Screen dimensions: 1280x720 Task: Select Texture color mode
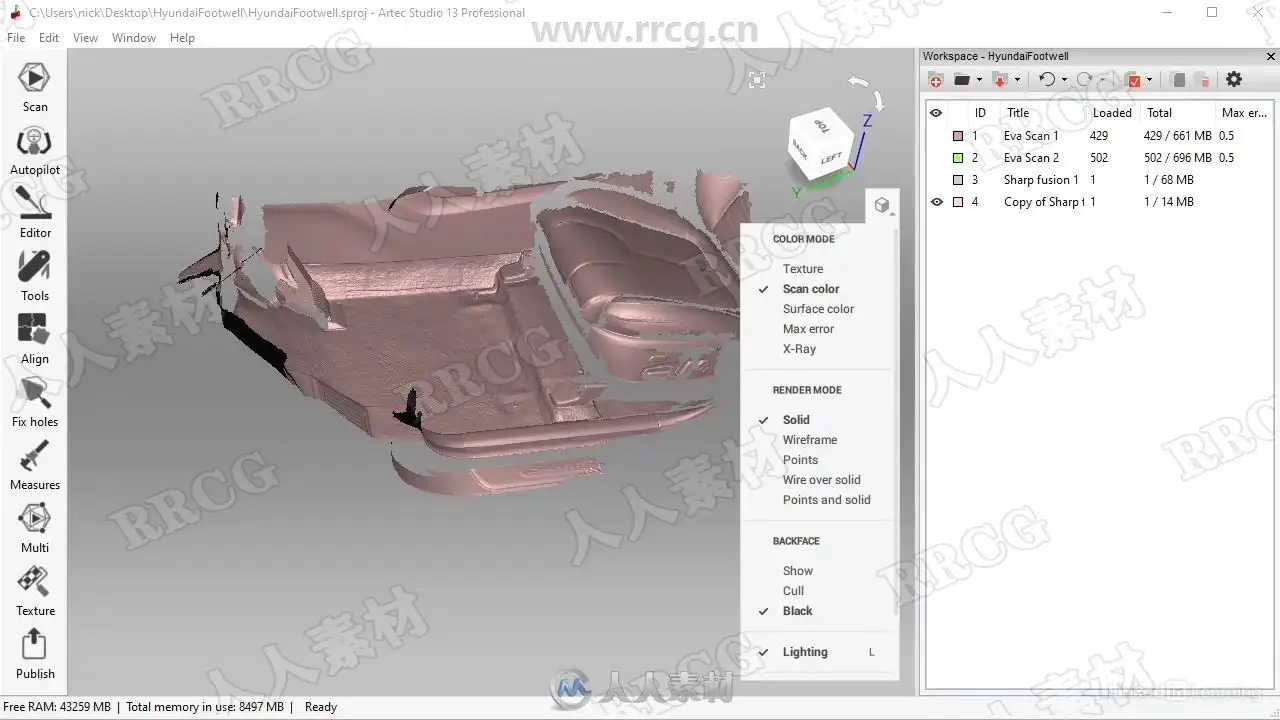(x=803, y=269)
